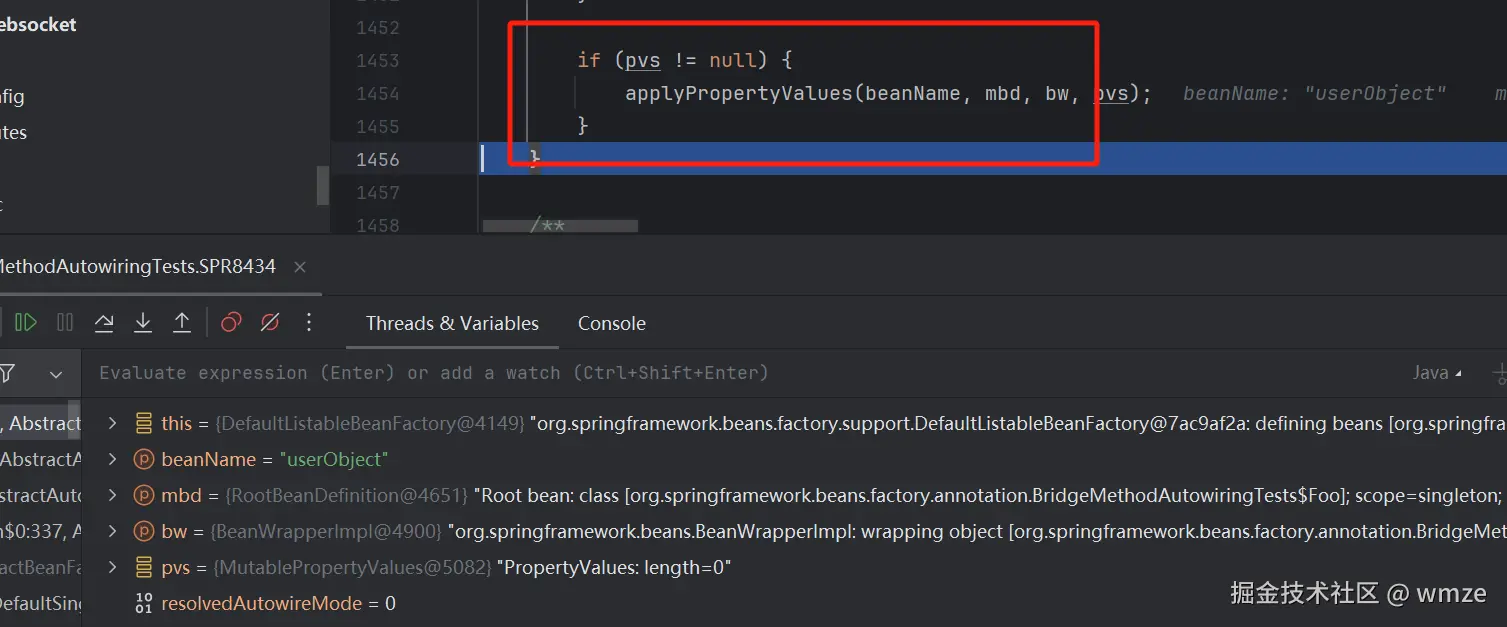Click the gutter at line 1453
This screenshot has height=627, width=1507.
point(378,60)
